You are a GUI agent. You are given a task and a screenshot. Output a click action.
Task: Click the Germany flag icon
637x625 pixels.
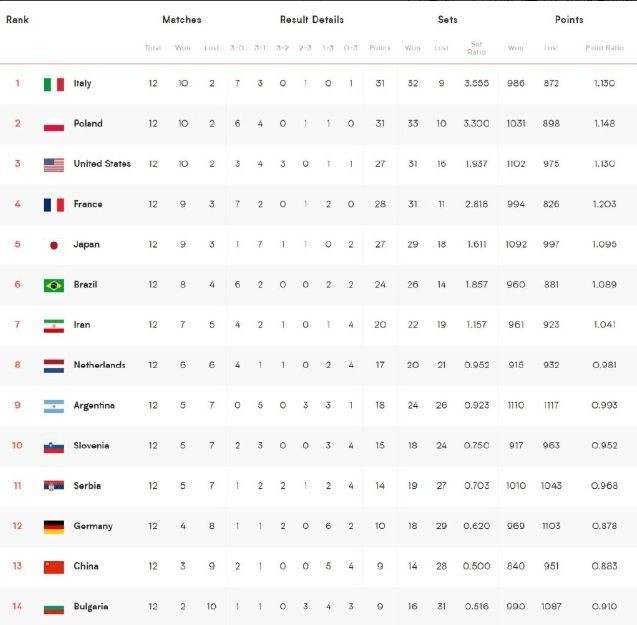click(x=54, y=526)
